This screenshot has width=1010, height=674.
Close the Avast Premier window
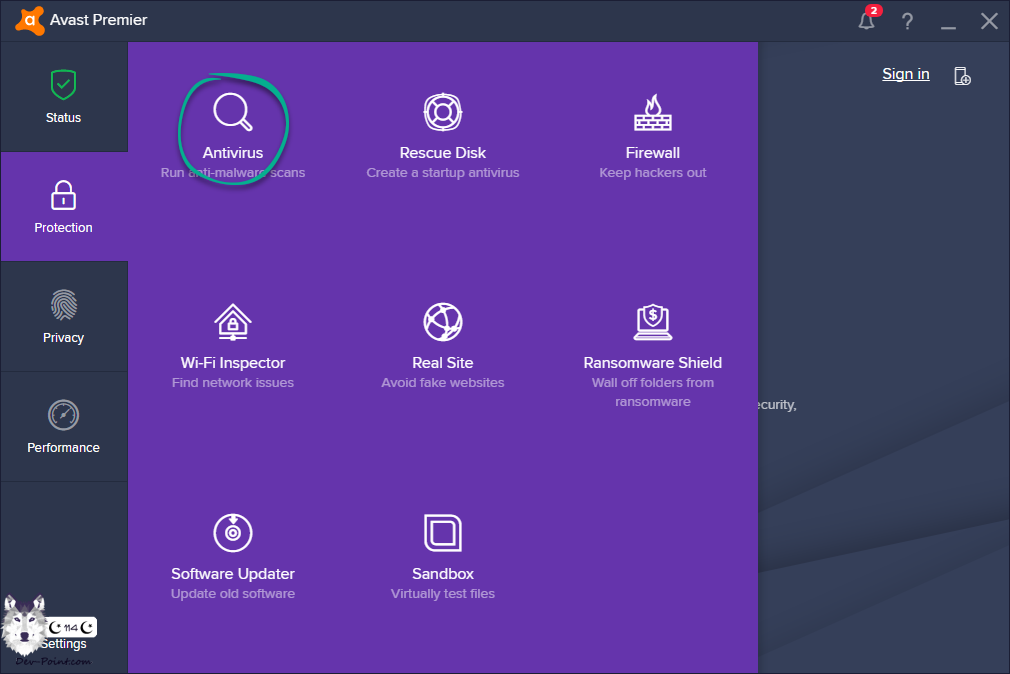(x=988, y=21)
